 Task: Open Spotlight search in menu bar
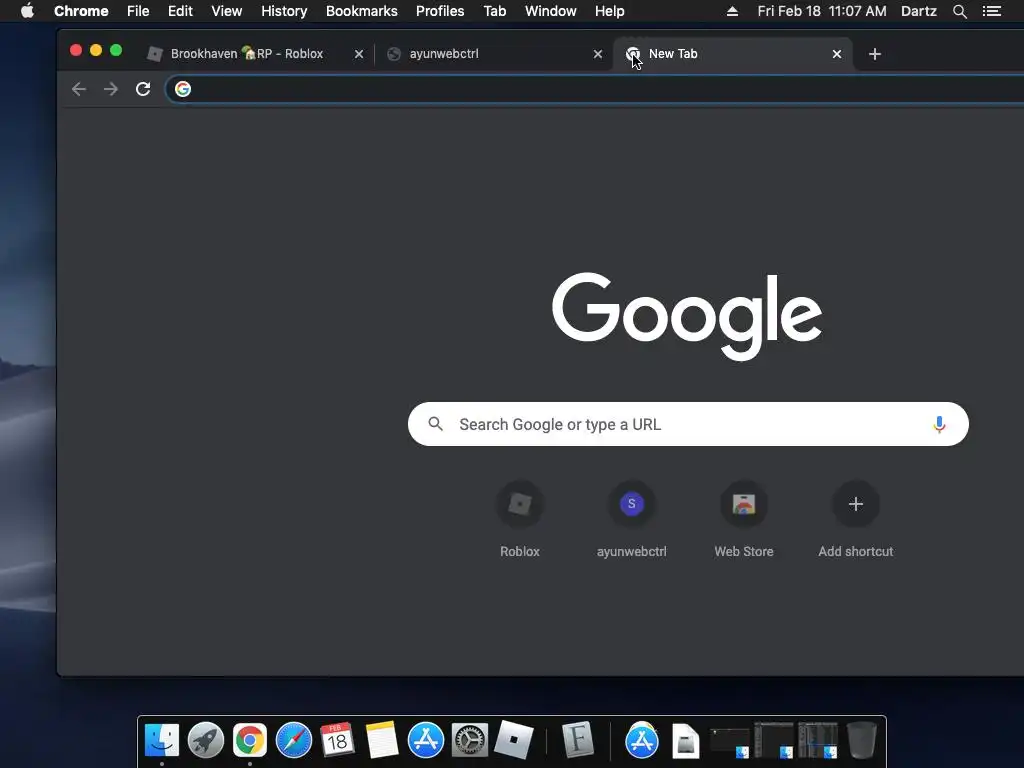pos(959,11)
